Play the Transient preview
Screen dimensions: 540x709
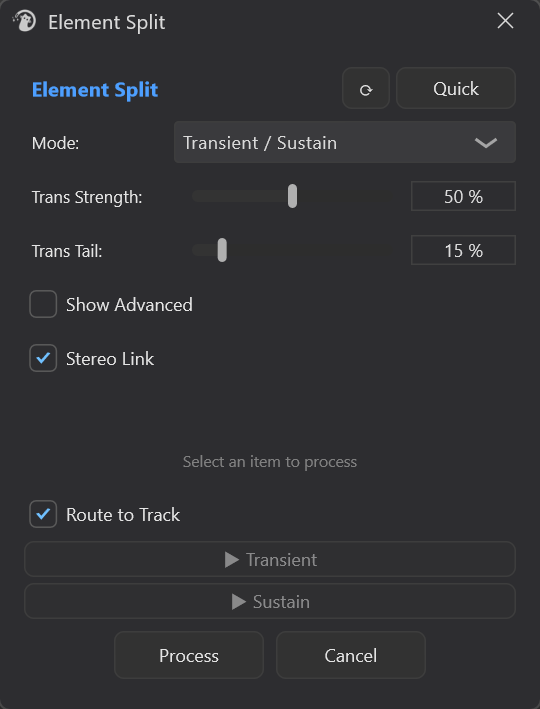coord(270,559)
